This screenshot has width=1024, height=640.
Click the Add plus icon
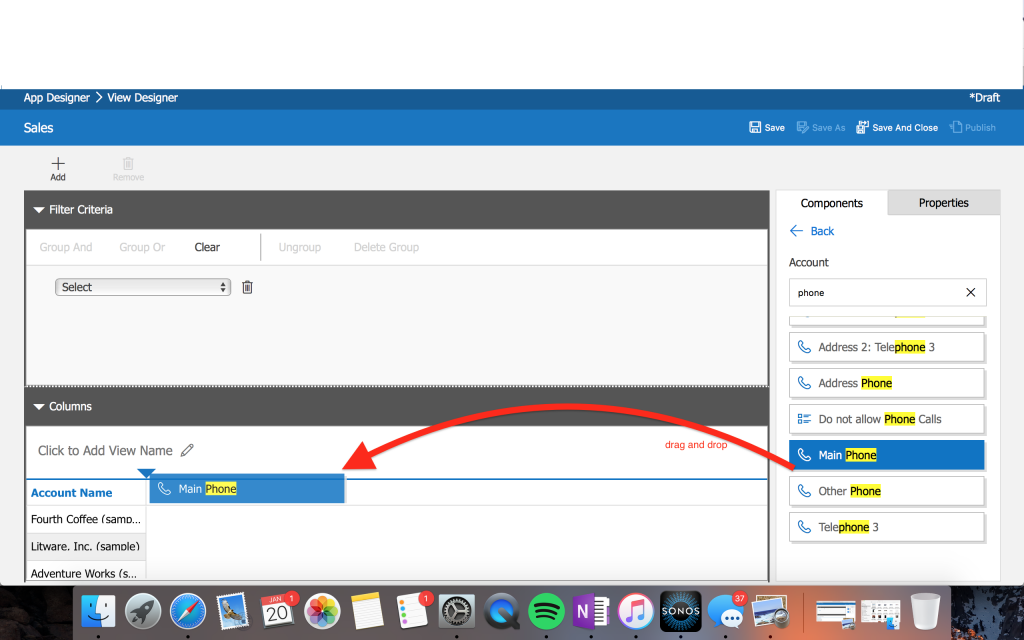click(x=58, y=164)
